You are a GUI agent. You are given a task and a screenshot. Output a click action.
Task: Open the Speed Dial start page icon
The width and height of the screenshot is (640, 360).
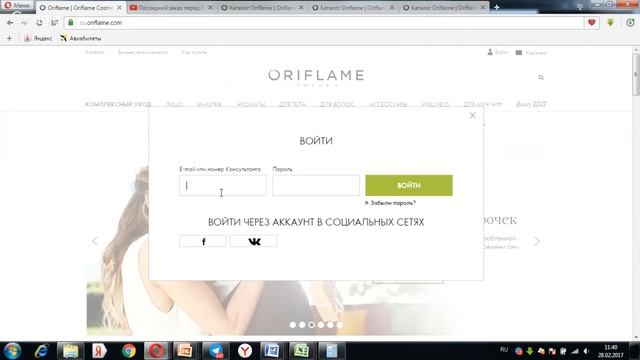click(54, 23)
